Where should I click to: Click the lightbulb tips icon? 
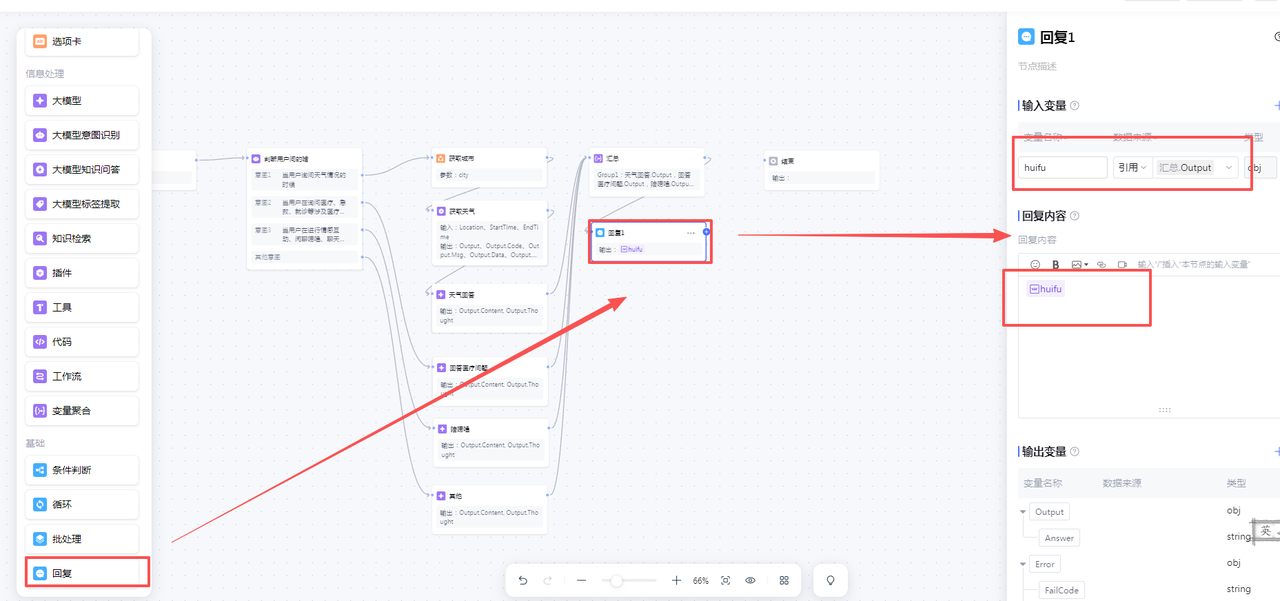point(829,581)
